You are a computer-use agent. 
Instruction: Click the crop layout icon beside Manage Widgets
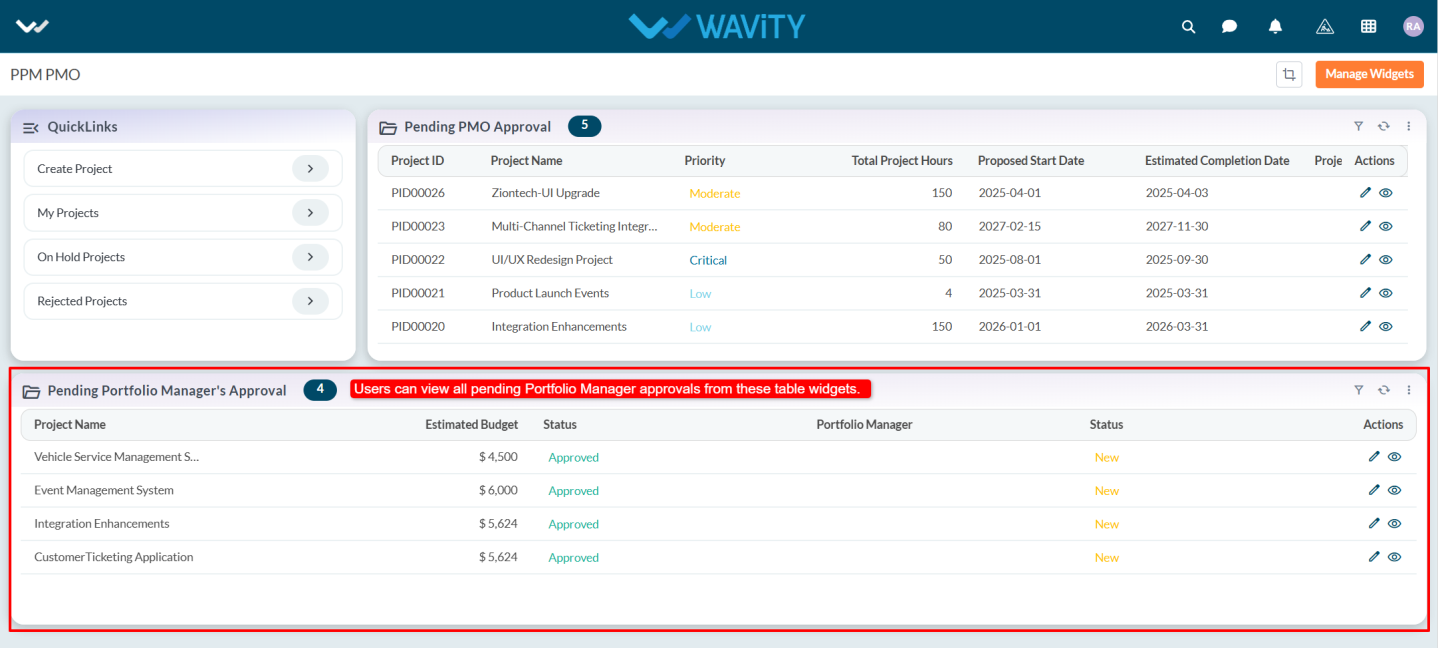click(x=1289, y=74)
